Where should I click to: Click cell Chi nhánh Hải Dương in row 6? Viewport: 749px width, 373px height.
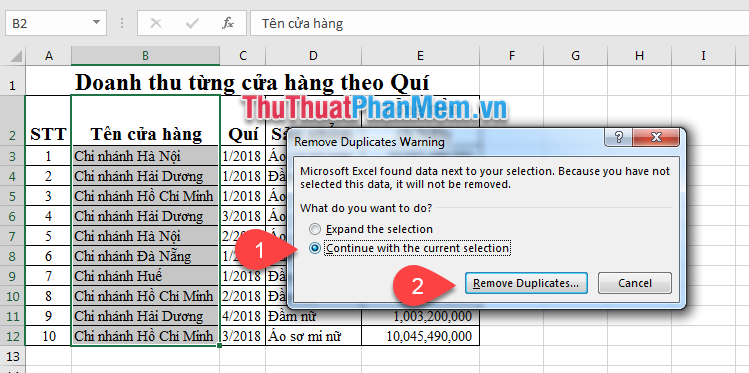point(146,216)
